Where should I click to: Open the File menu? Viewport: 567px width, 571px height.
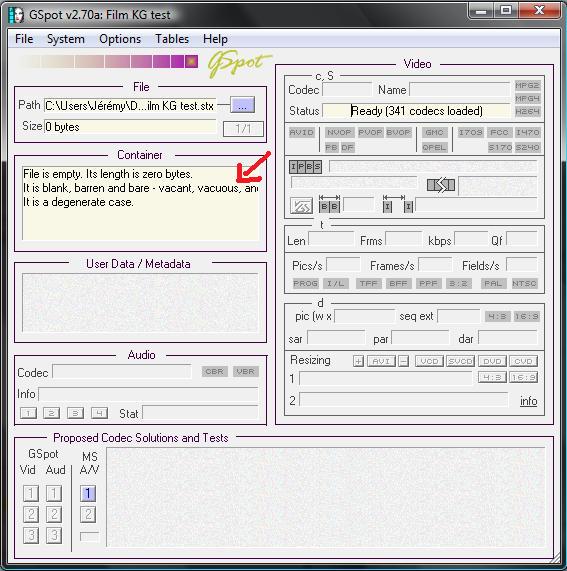[x=24, y=39]
